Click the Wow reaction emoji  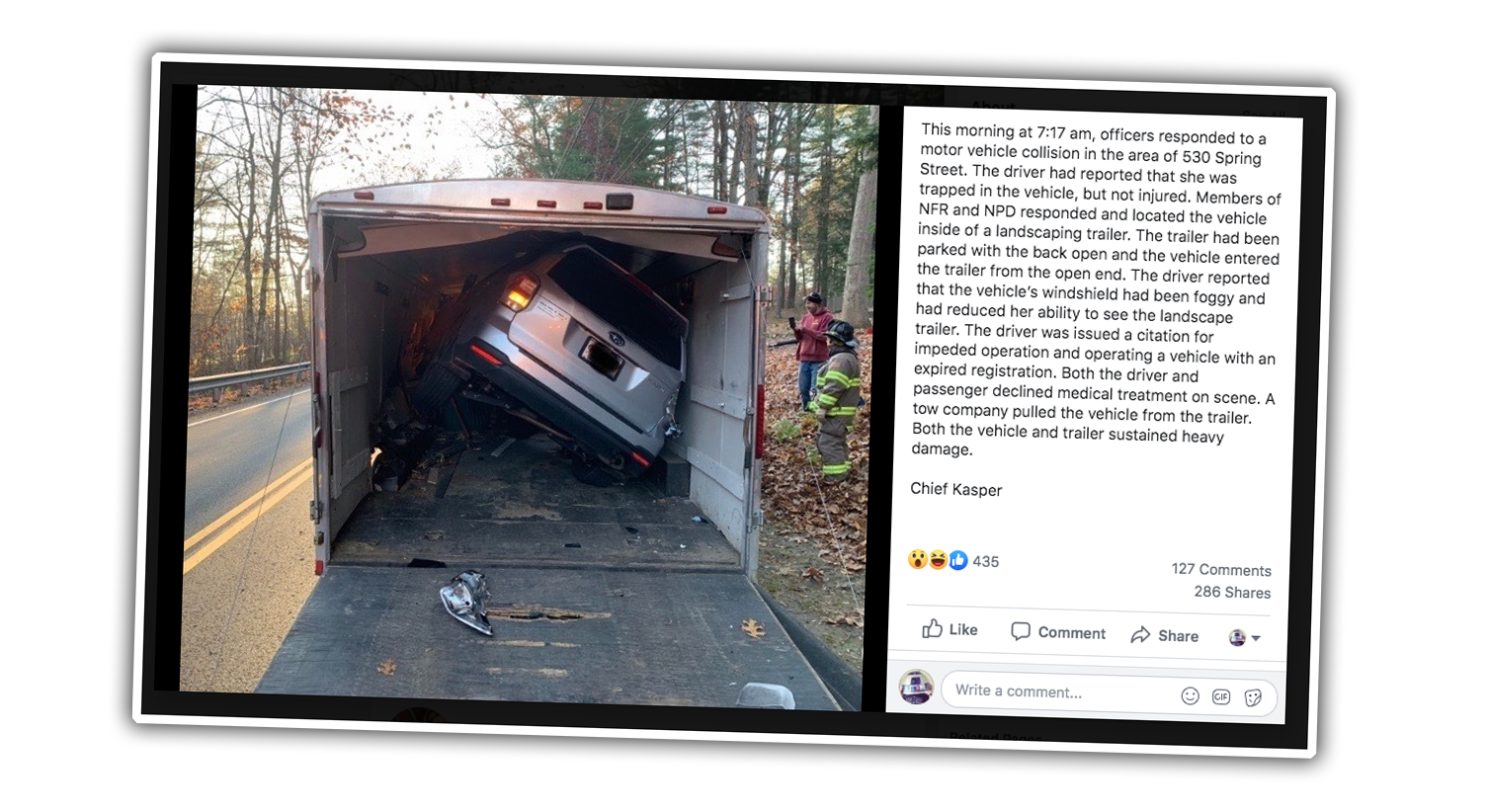[918, 559]
